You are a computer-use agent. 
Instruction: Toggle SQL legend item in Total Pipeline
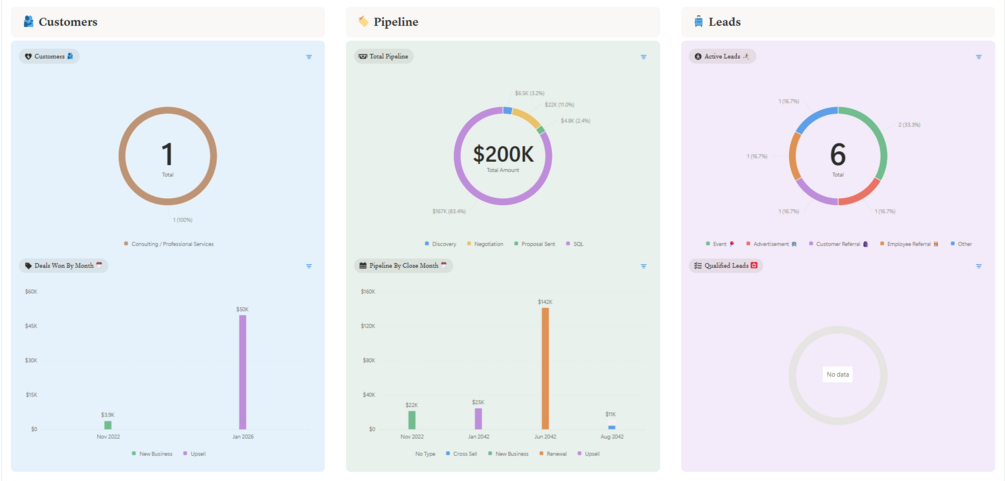coord(574,244)
